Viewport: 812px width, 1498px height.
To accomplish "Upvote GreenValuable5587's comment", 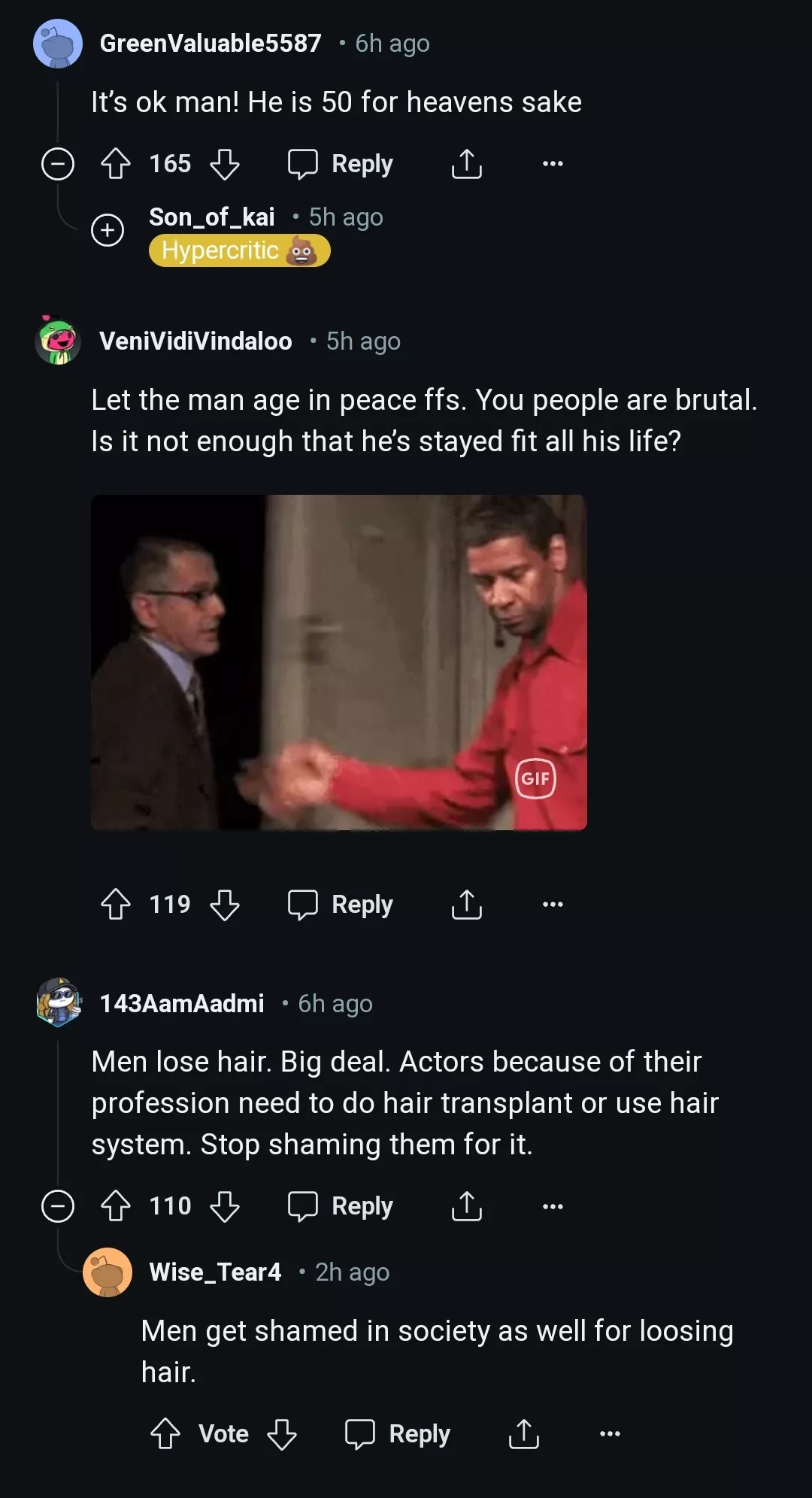I will pyautogui.click(x=115, y=163).
